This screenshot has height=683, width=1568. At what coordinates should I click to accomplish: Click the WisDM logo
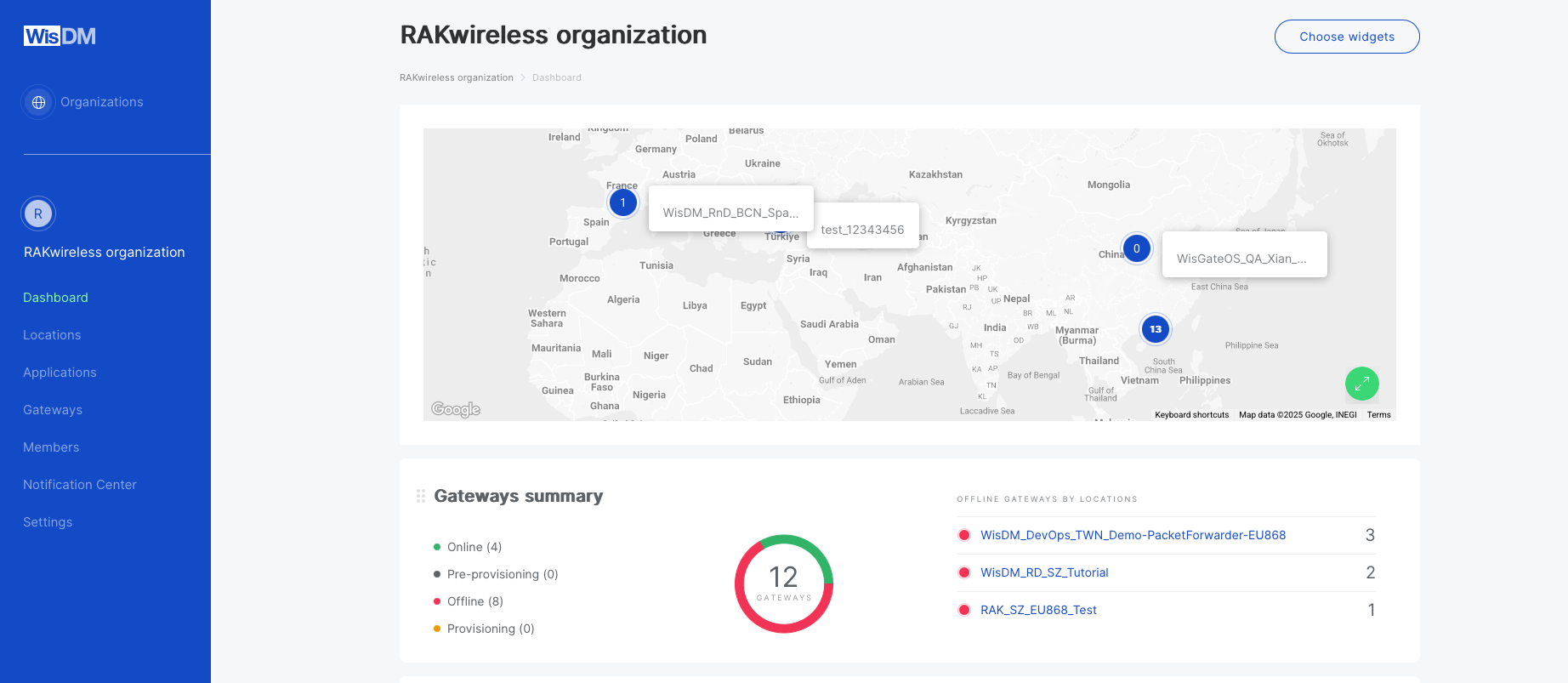pyautogui.click(x=60, y=36)
